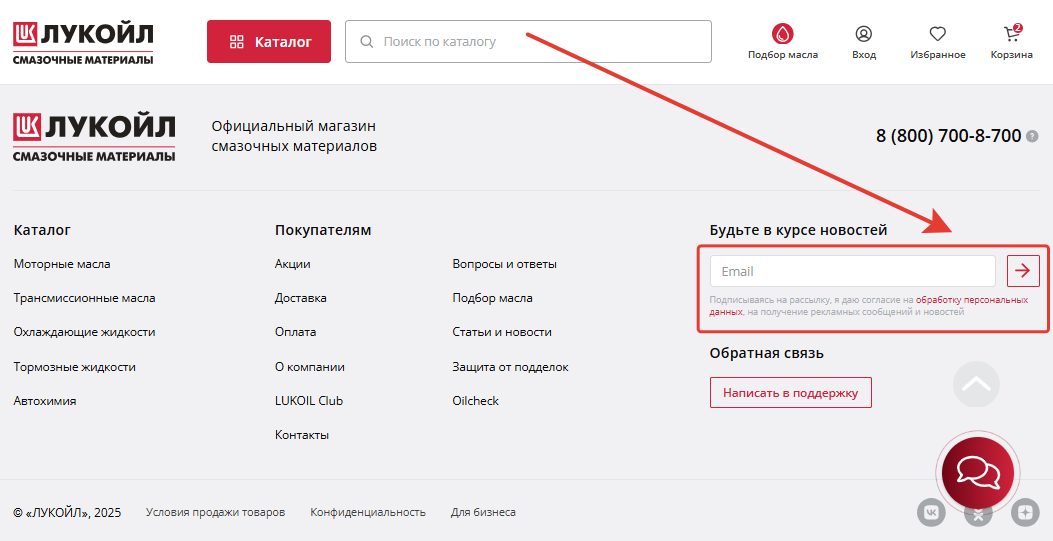Open footer Подбор масла link
The width and height of the screenshot is (1053, 541).
click(492, 297)
